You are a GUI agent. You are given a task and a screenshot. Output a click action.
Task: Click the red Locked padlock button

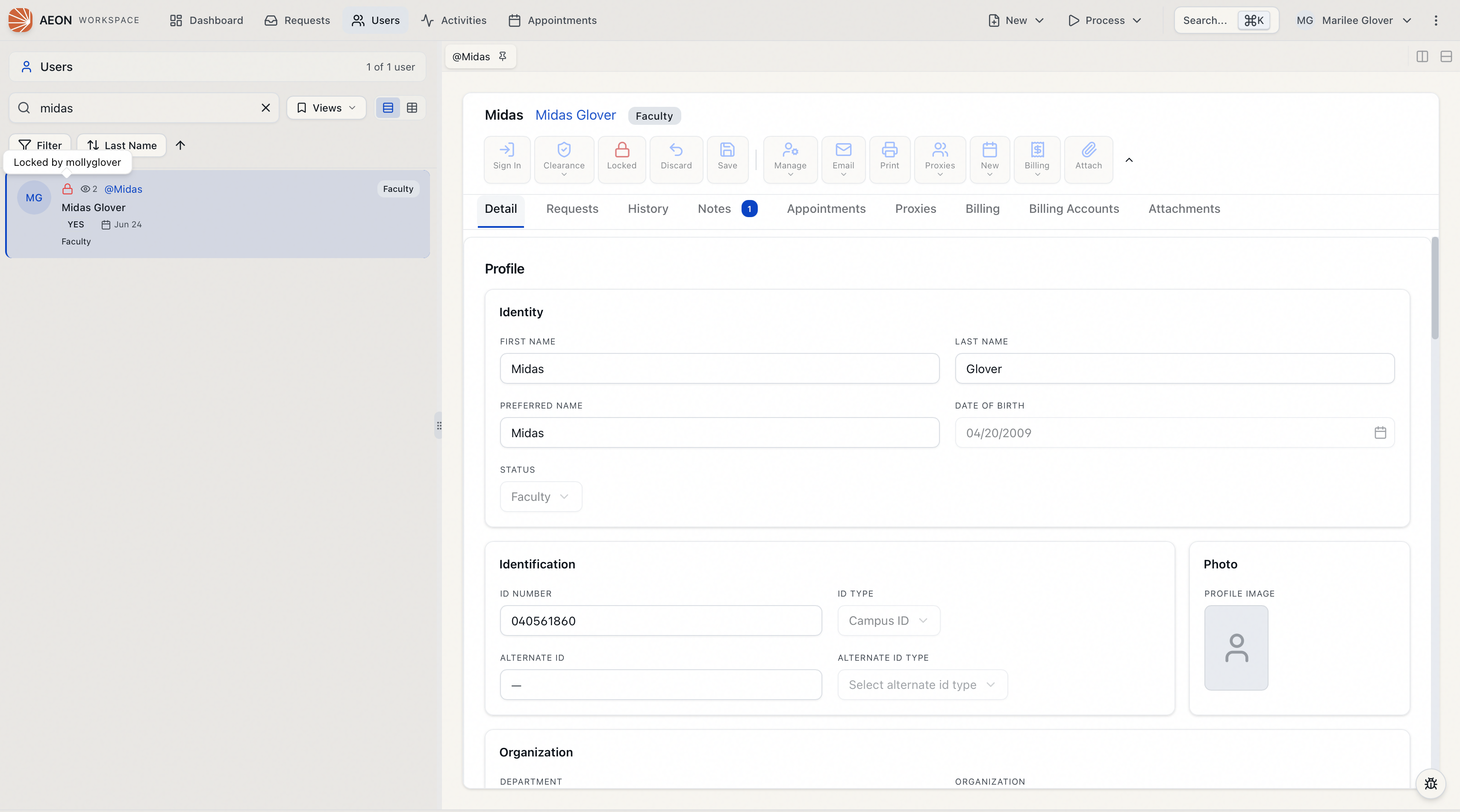point(622,159)
